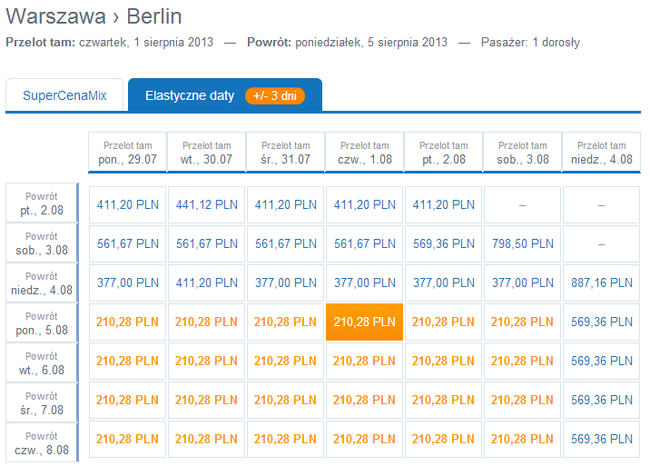Select 561,67 PLN fare departing pon., 29.07
Screen dimensions: 650x466
click(x=127, y=243)
